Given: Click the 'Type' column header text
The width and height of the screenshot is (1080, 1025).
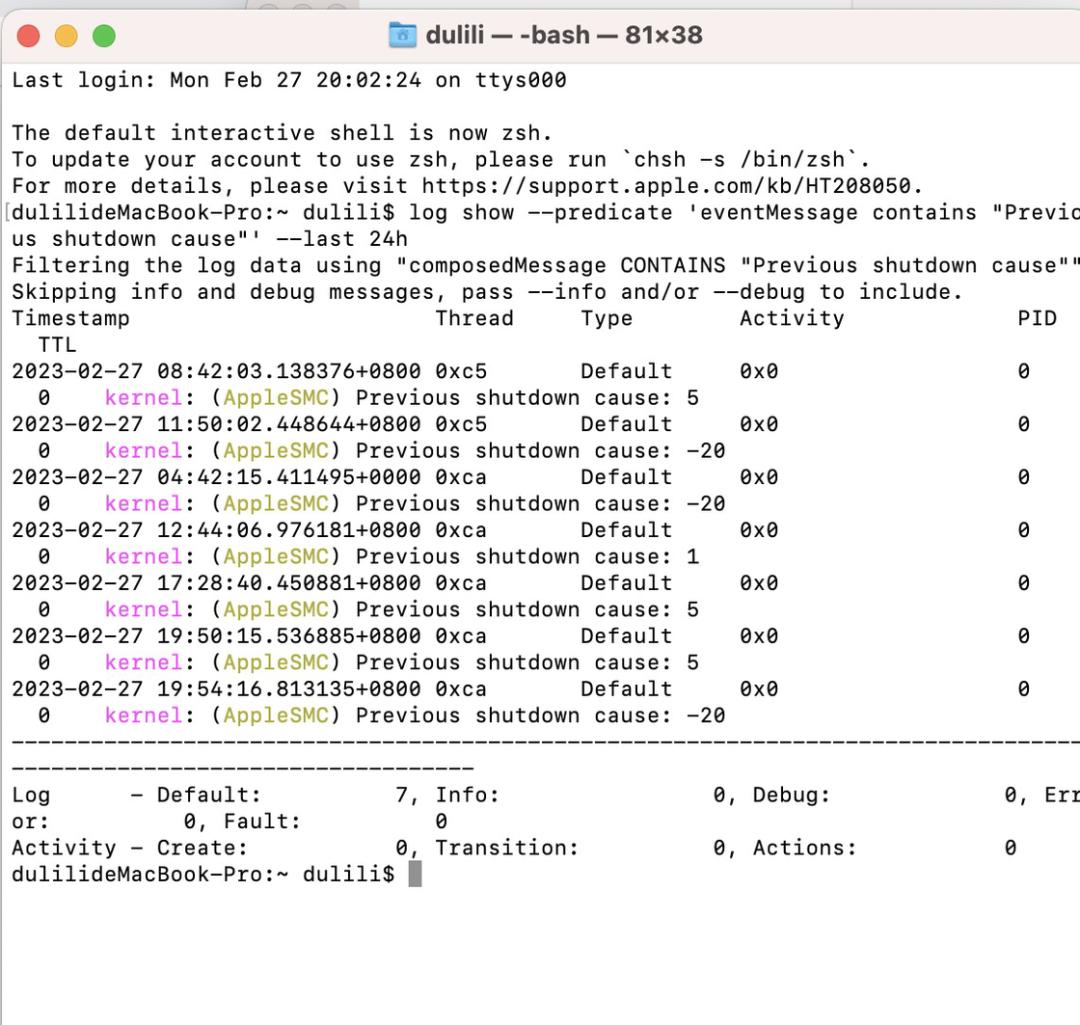Looking at the screenshot, I should tap(606, 319).
